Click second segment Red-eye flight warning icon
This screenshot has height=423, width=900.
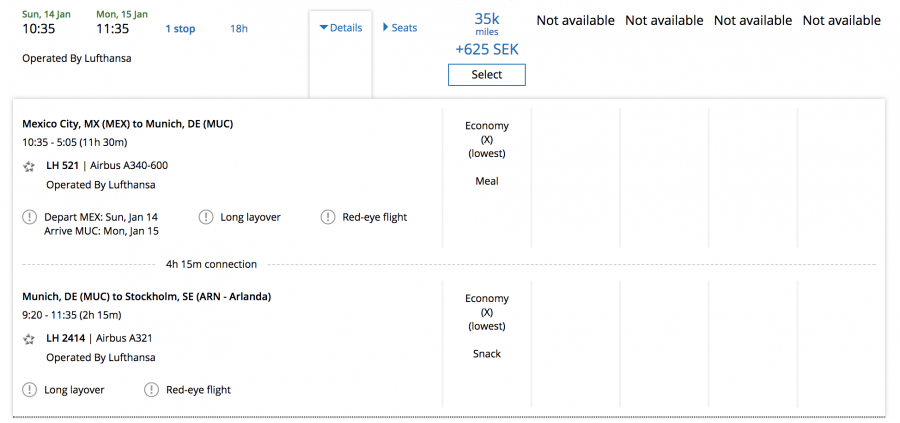tap(151, 390)
